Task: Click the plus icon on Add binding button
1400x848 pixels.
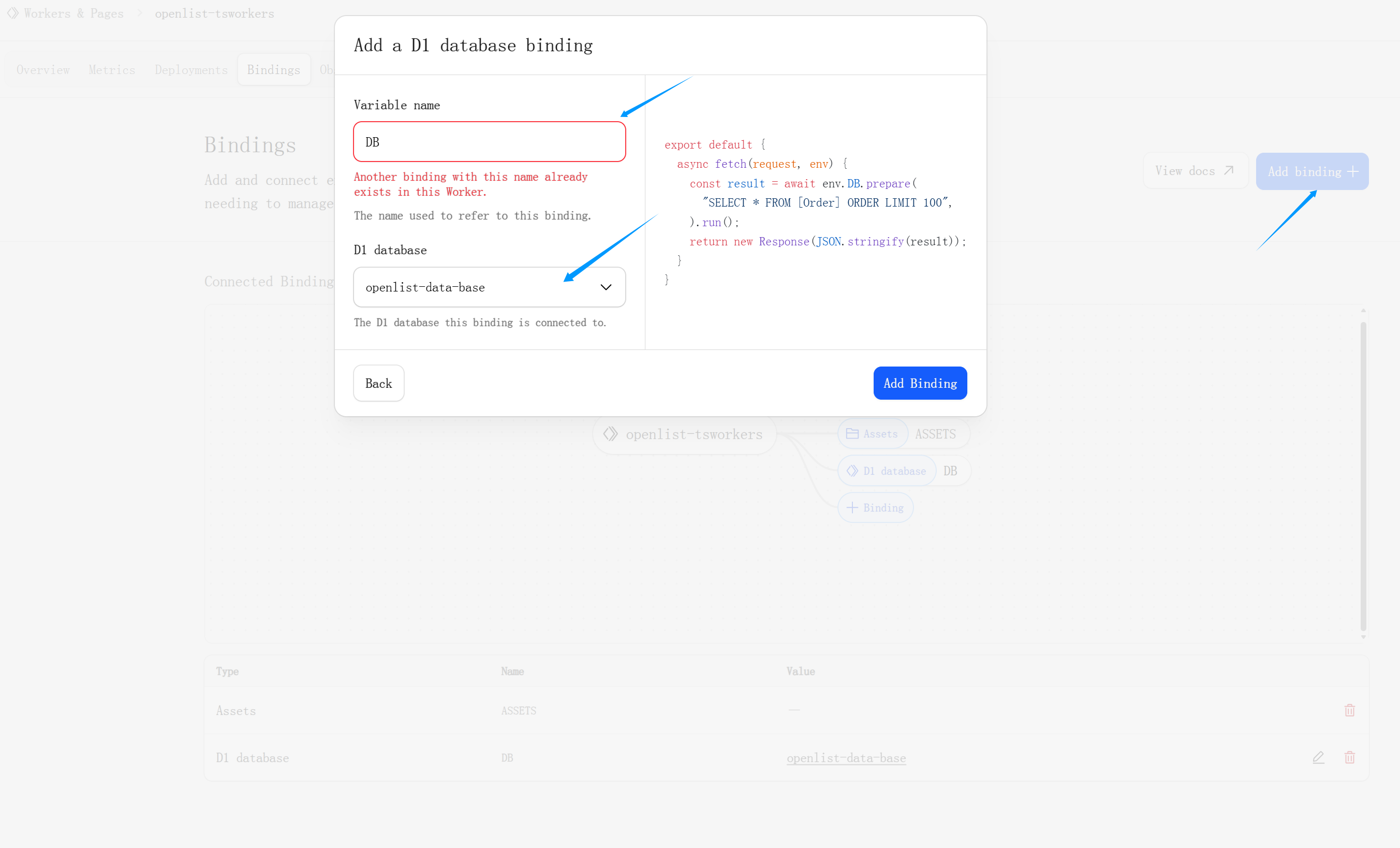Action: click(x=1353, y=172)
